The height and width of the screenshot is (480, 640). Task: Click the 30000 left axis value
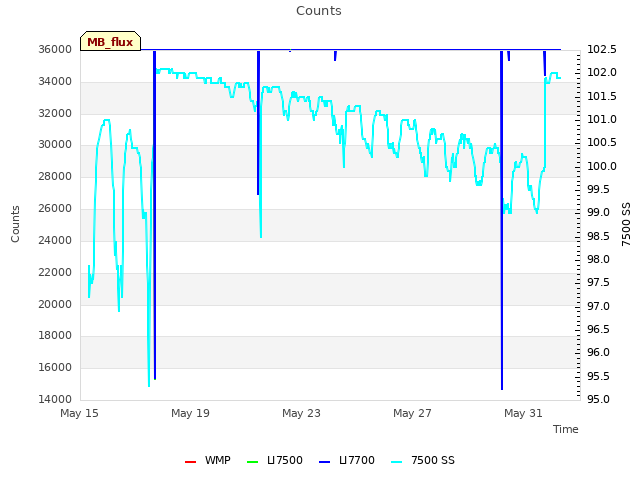tap(55, 144)
